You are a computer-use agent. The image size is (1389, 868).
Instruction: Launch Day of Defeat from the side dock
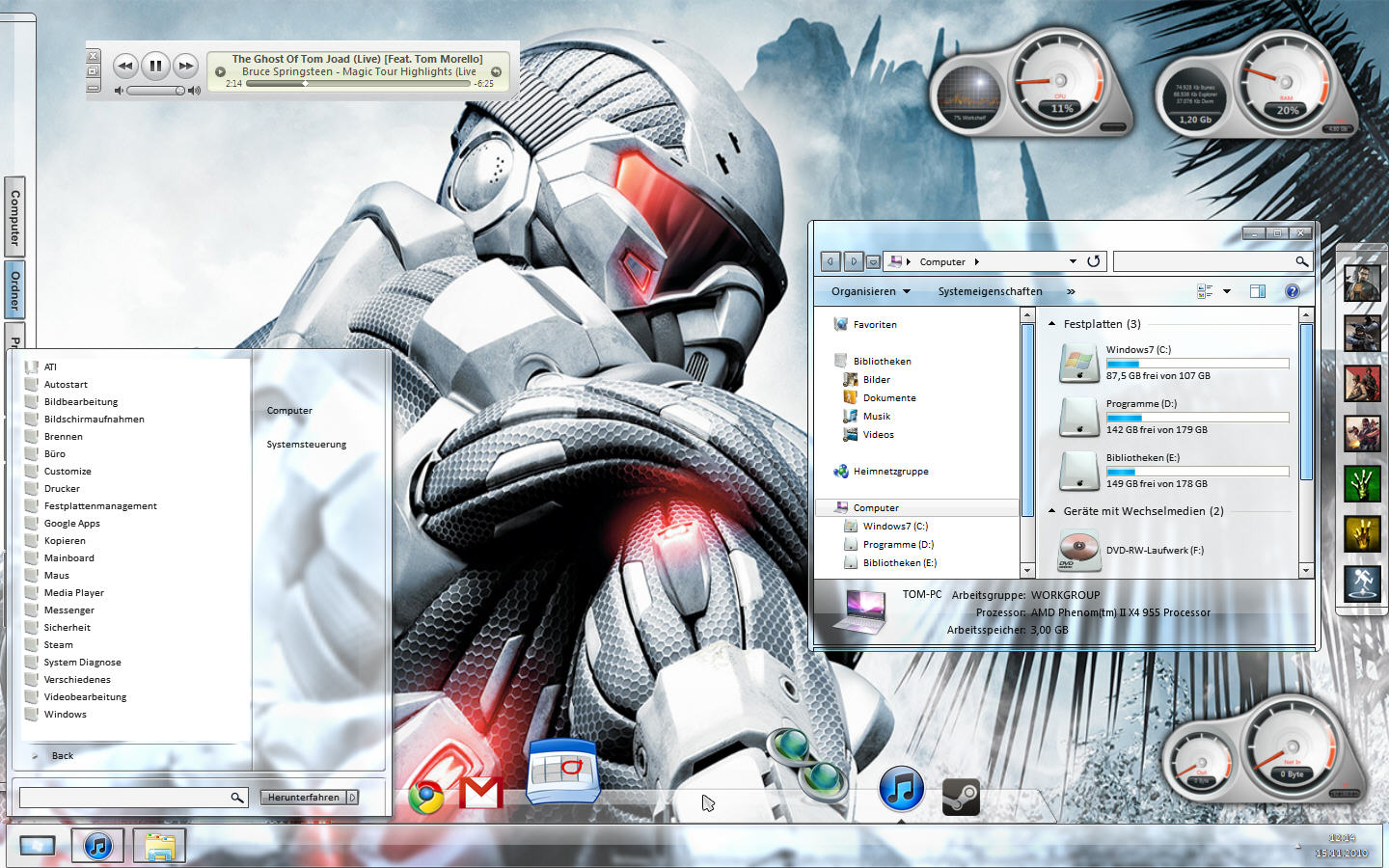tap(1362, 383)
